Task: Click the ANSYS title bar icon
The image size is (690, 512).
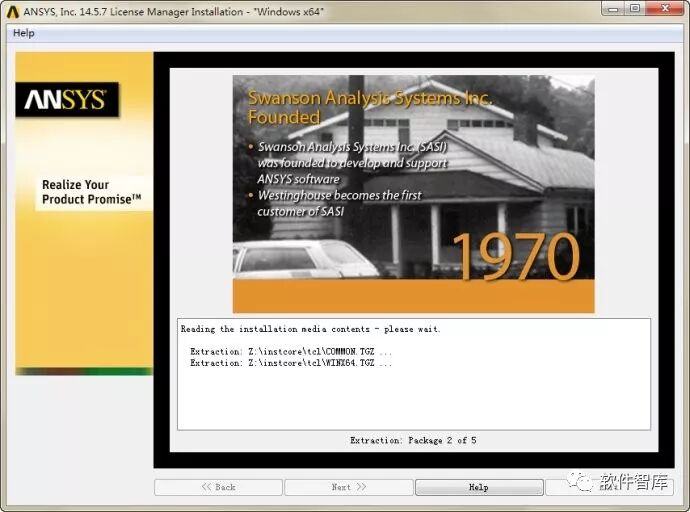Action: (x=12, y=11)
